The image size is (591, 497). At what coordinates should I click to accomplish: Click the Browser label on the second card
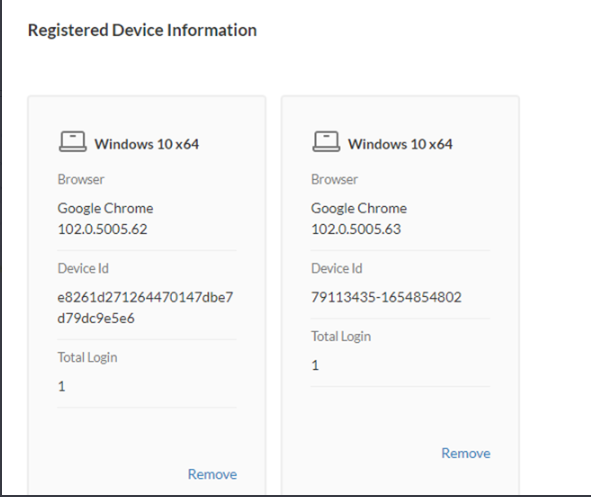click(335, 179)
